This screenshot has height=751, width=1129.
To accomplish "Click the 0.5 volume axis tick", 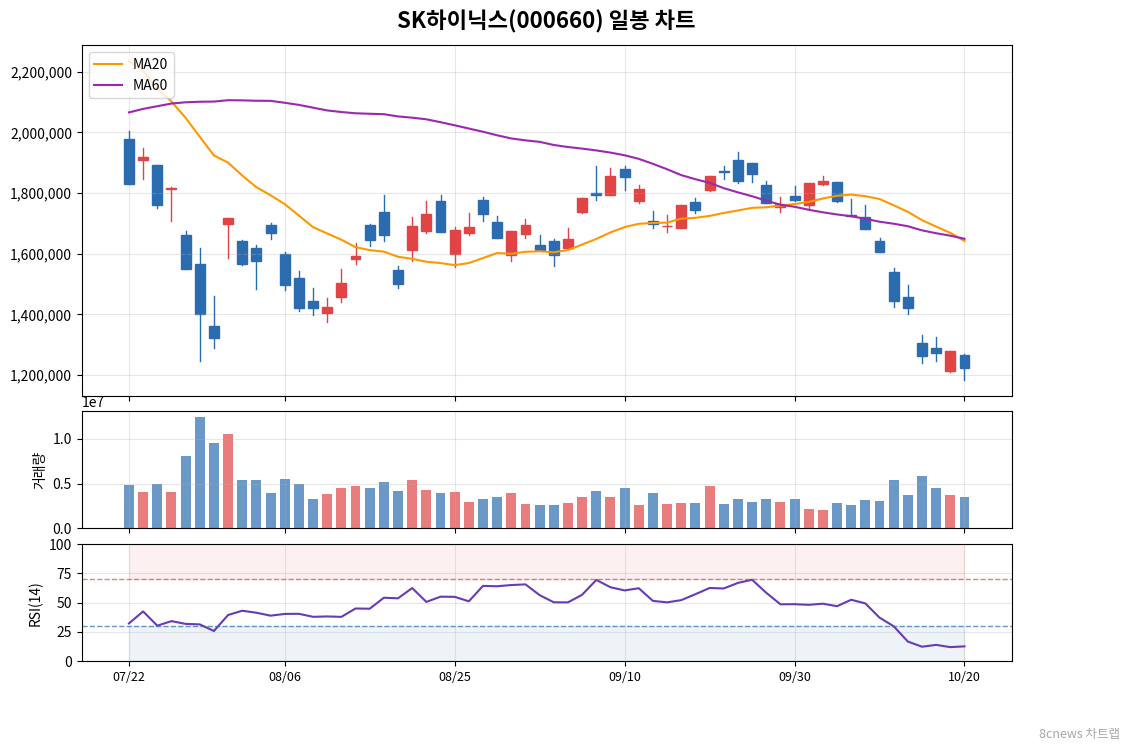I will tap(63, 484).
